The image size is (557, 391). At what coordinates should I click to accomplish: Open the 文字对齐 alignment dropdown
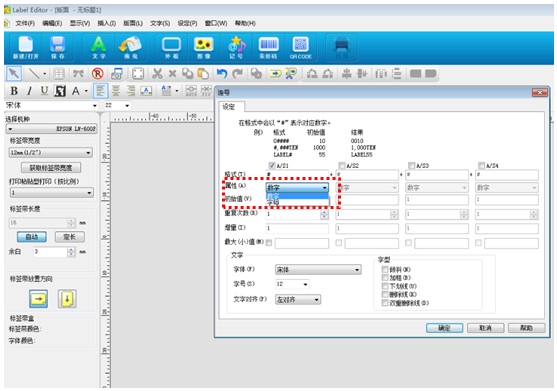point(298,299)
